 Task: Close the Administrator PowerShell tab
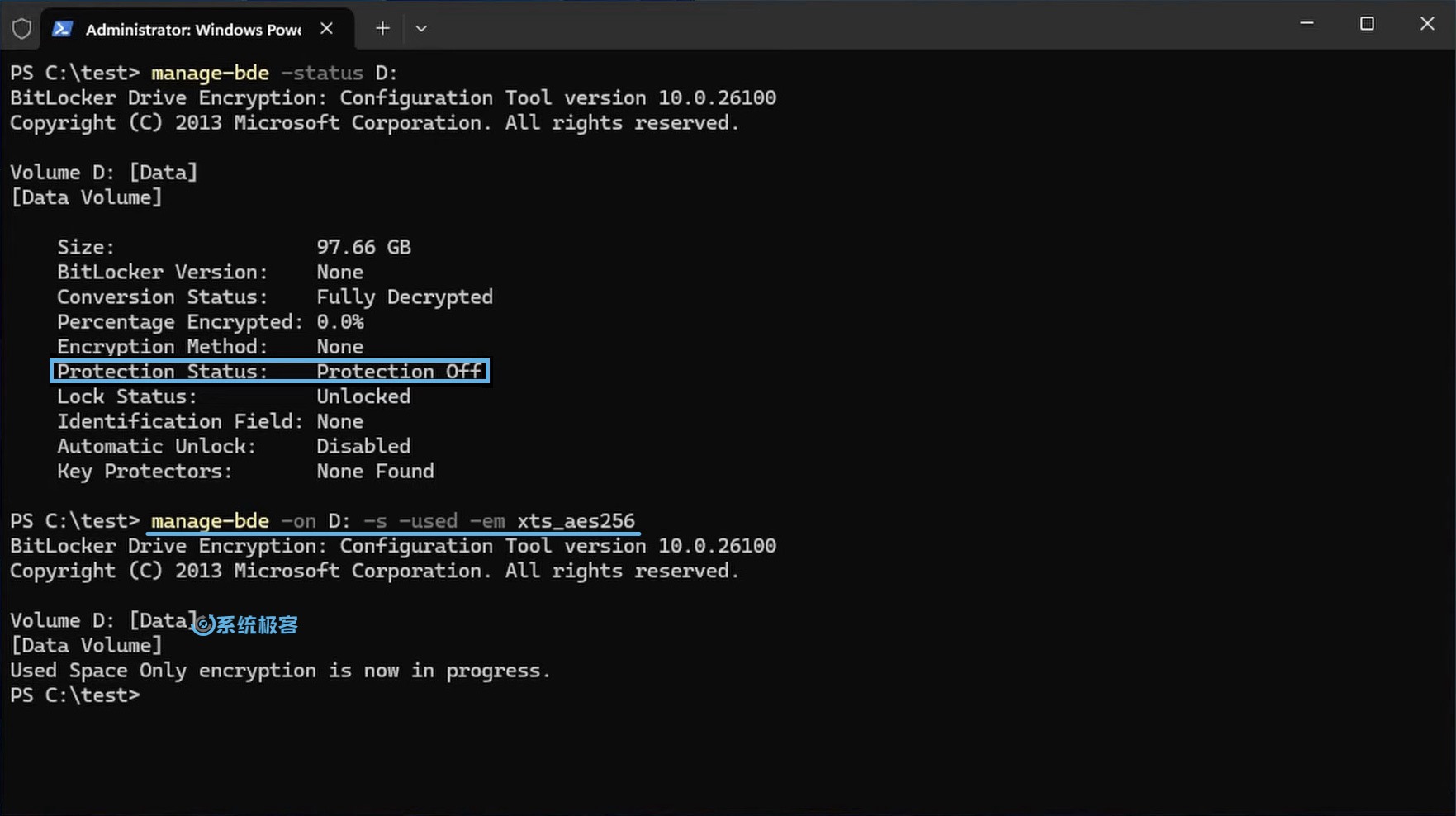(x=325, y=28)
